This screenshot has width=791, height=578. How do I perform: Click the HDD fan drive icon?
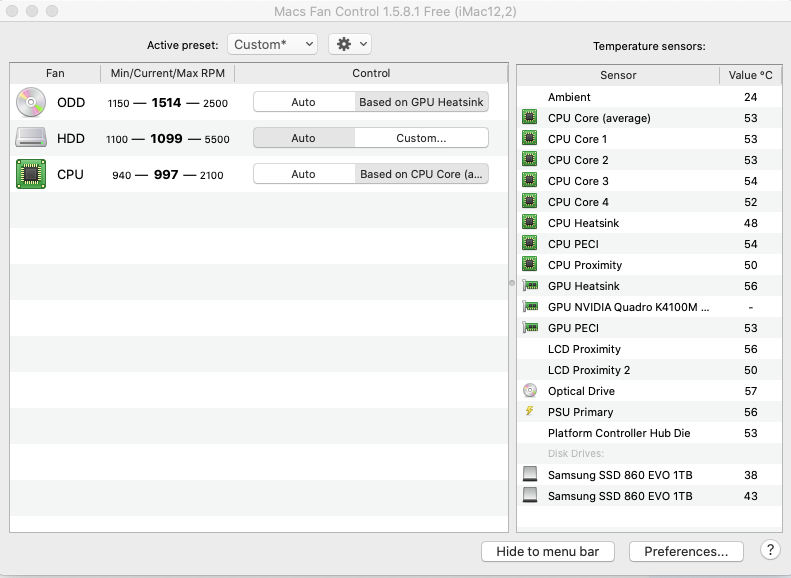(x=31, y=138)
